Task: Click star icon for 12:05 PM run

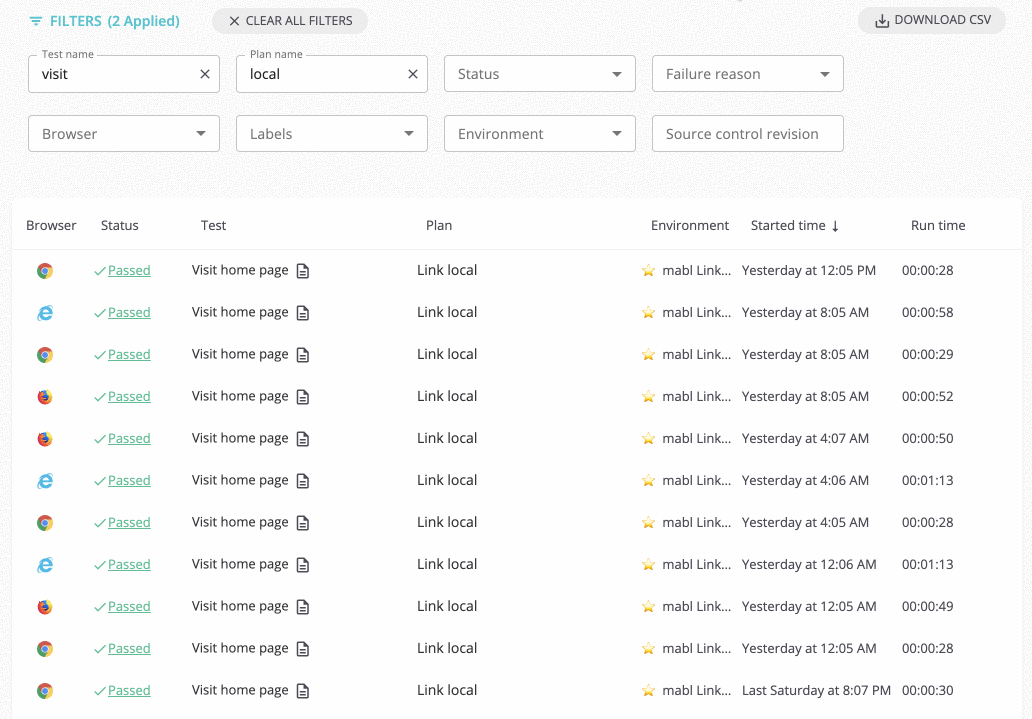Action: (648, 271)
